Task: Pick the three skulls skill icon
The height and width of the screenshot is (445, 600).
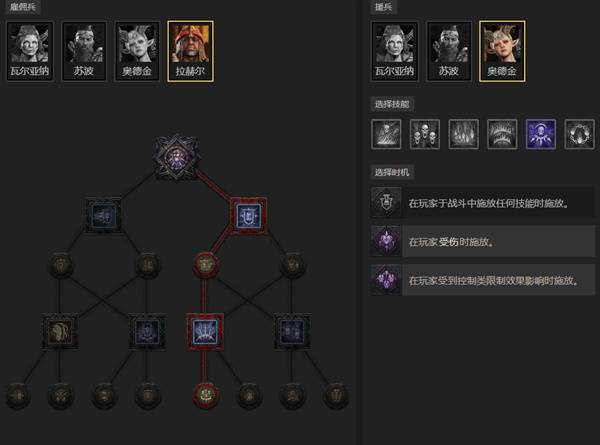Action: pyautogui.click(x=425, y=134)
